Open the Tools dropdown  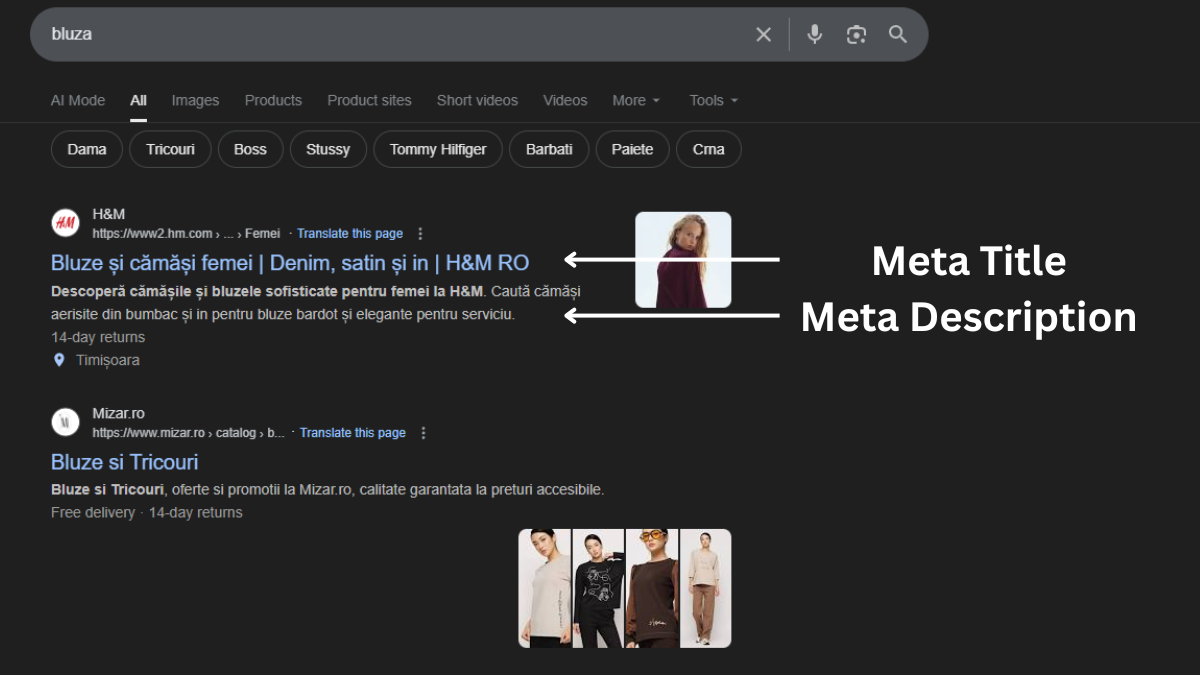pos(713,101)
